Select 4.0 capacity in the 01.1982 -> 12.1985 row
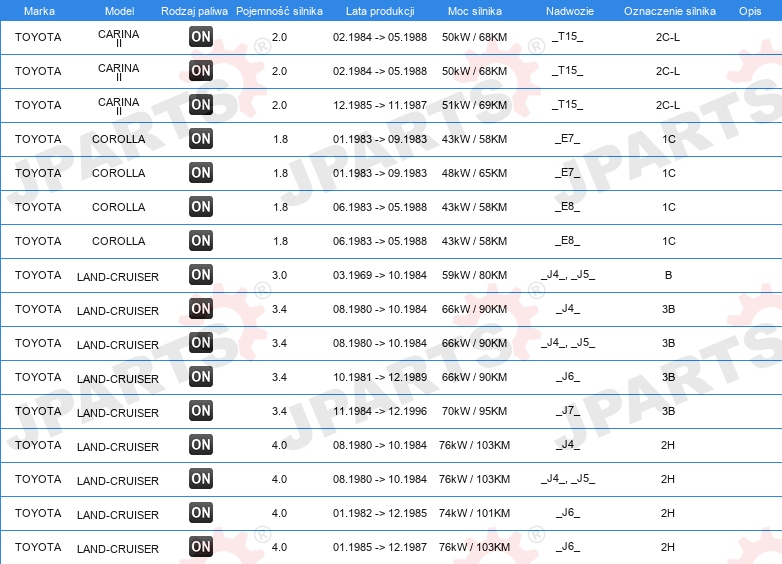Viewport: 782px width, 564px height. [x=279, y=513]
